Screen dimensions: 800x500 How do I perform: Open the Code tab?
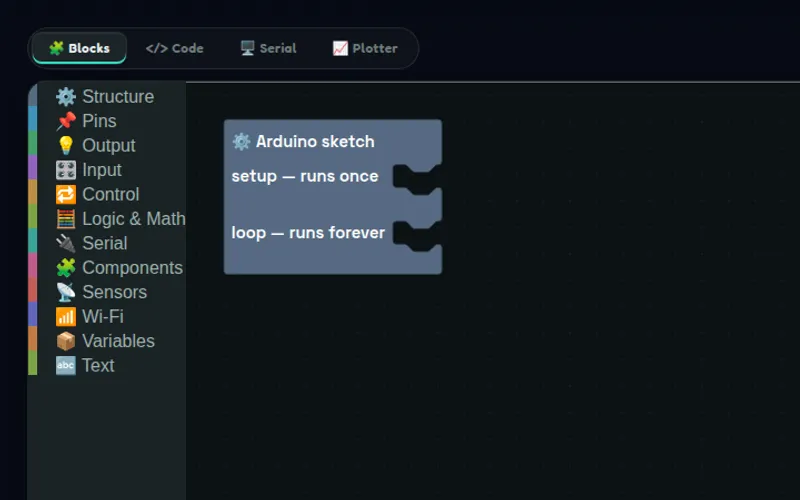174,48
